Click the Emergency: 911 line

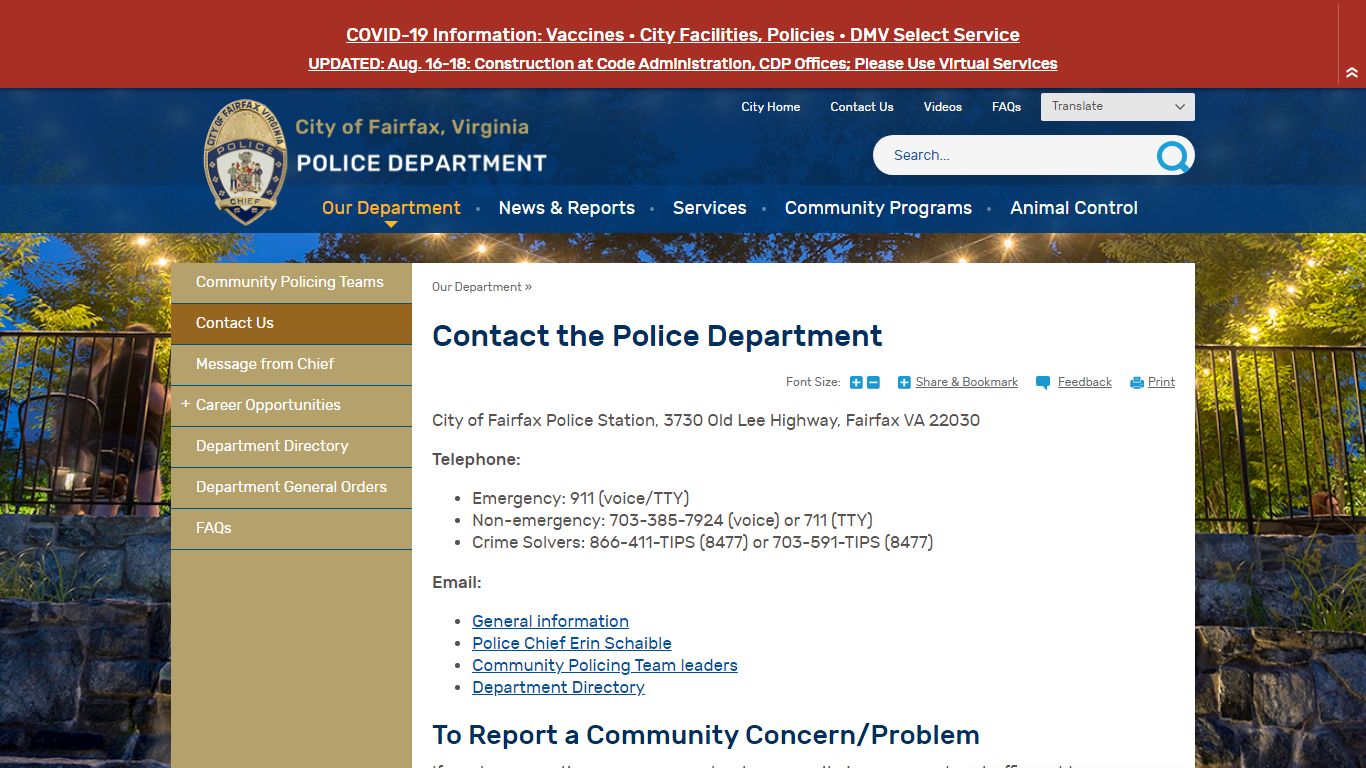581,498
